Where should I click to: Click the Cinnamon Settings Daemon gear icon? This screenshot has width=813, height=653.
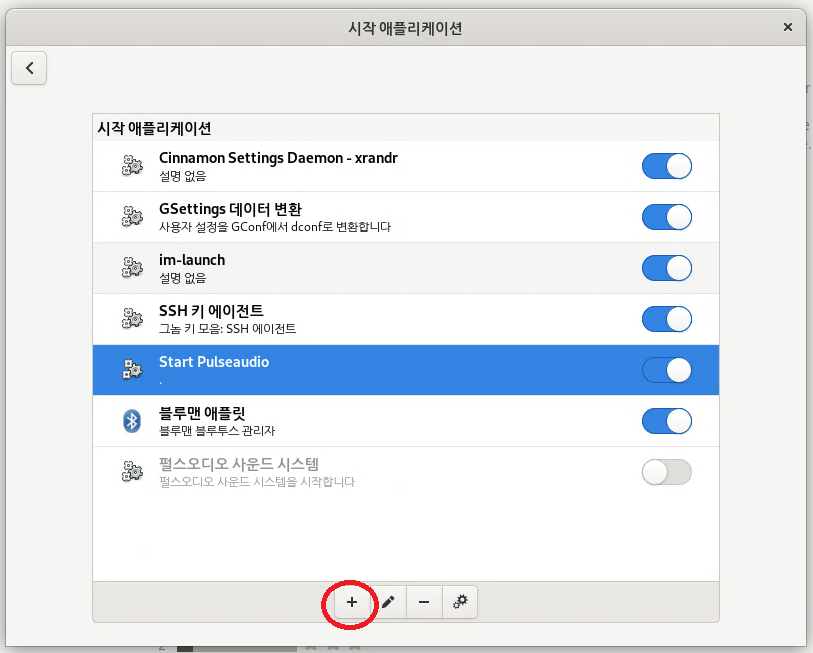[132, 166]
